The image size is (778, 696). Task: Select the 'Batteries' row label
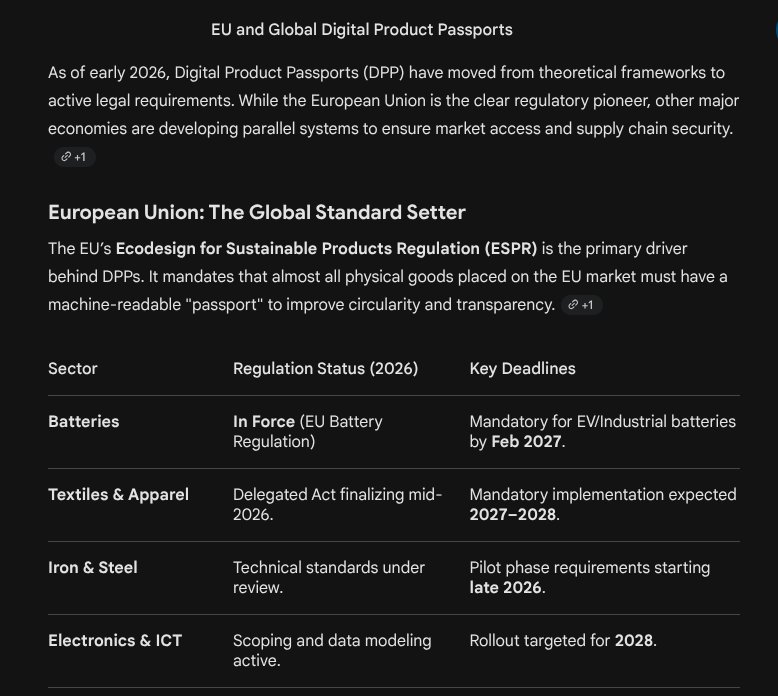83,422
